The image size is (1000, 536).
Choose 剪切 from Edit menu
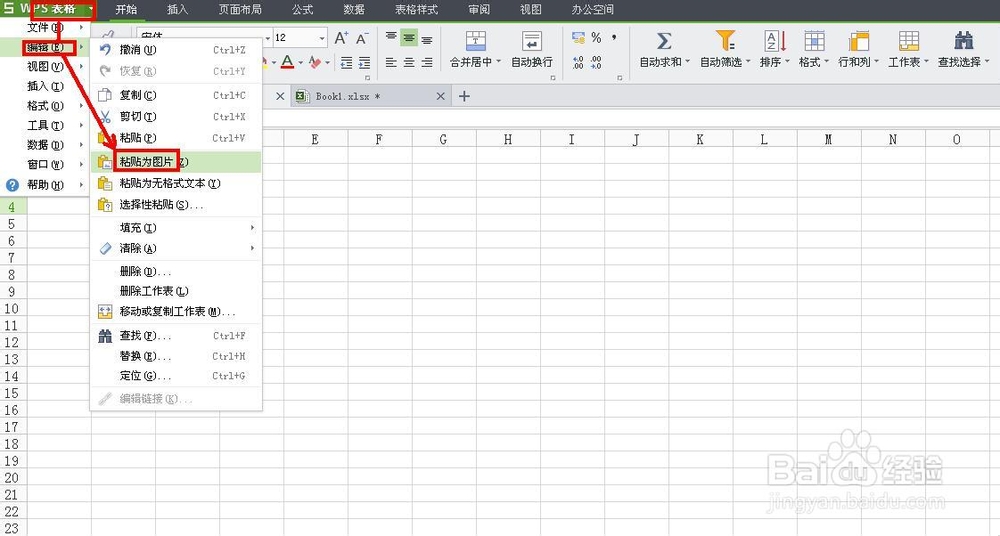pyautogui.click(x=176, y=117)
